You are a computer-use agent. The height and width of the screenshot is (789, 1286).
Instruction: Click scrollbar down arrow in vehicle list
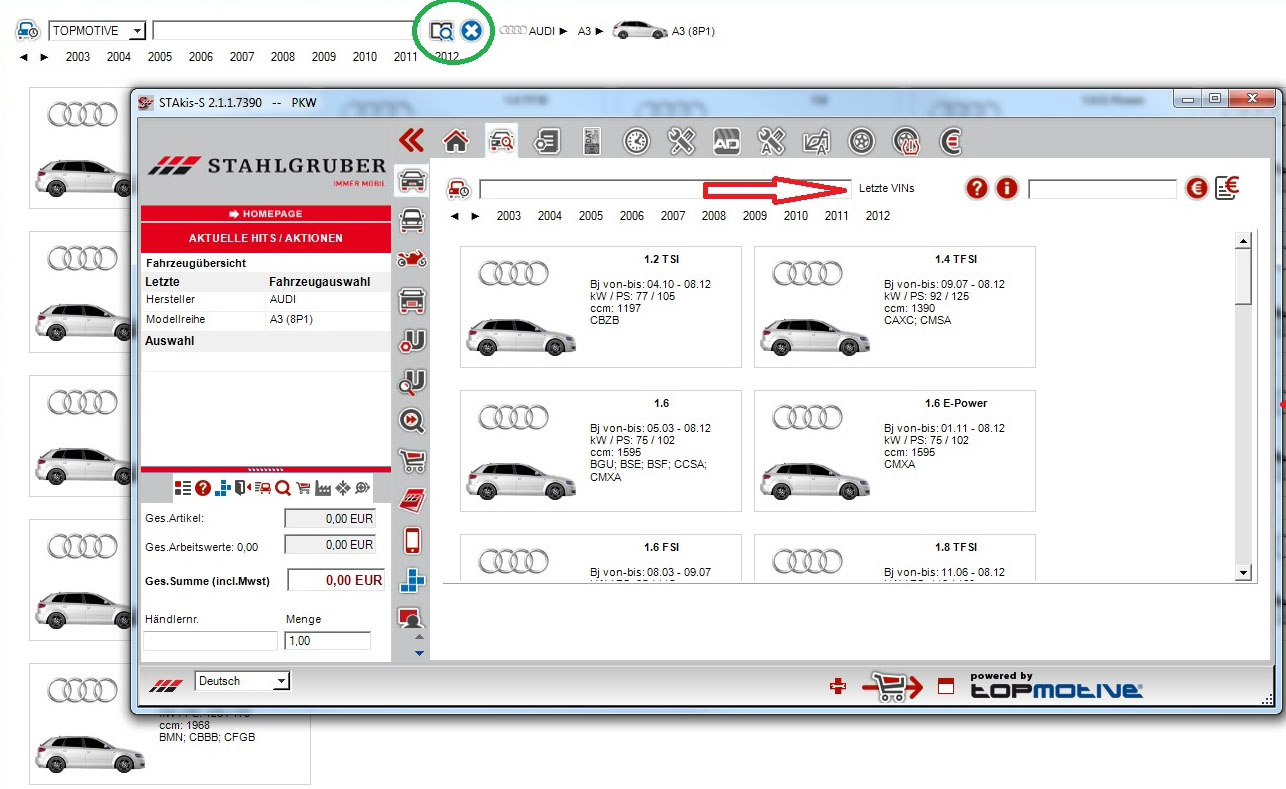coord(1244,573)
